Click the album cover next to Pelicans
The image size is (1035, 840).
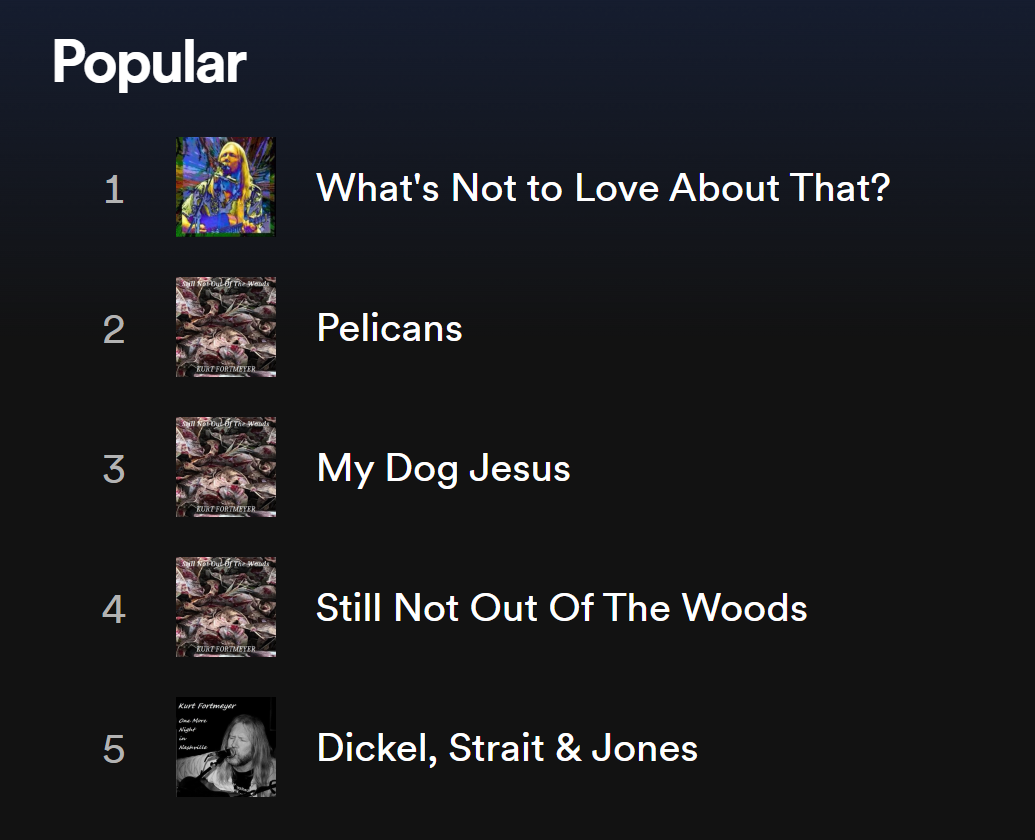(226, 327)
